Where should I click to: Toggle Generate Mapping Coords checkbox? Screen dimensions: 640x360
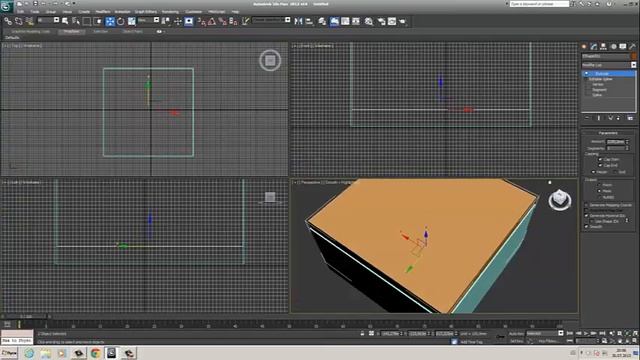tap(587, 205)
